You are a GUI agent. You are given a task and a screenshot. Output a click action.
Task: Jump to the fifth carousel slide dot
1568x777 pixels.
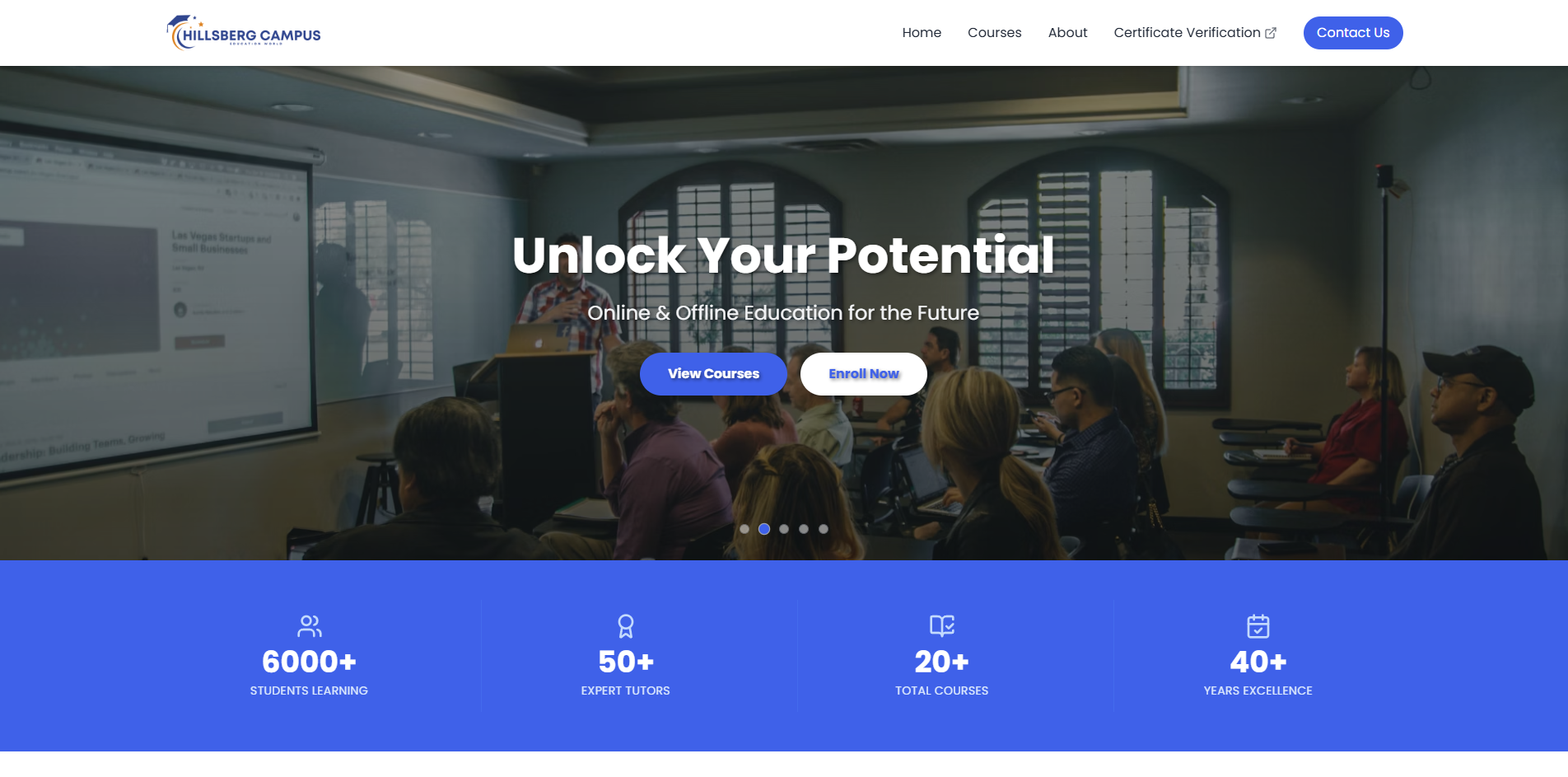tap(824, 529)
